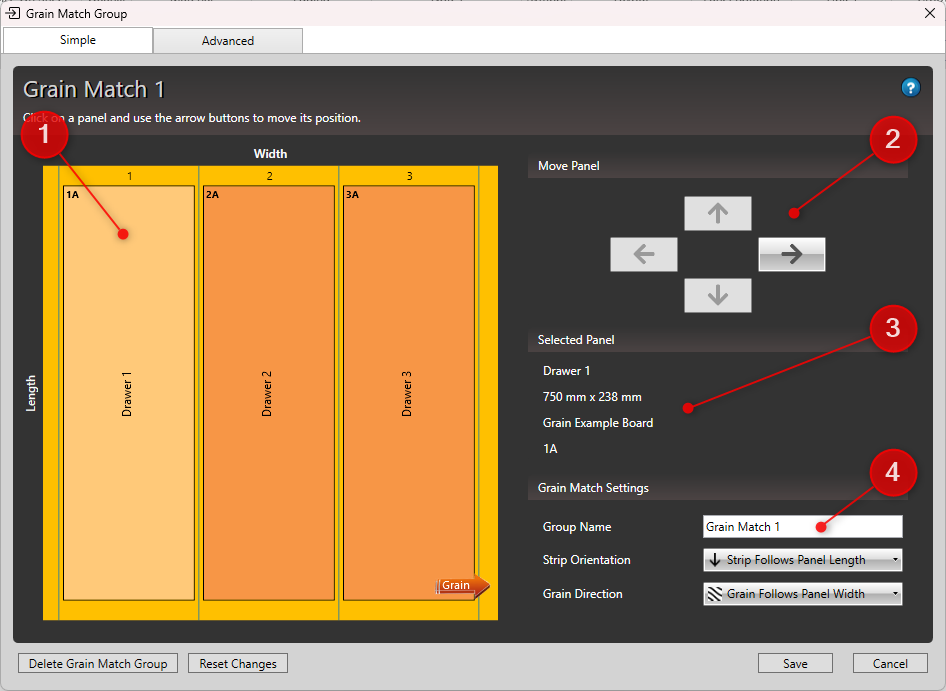The image size is (946, 691).
Task: Select the Drawer 2 panel
Action: [x=268, y=393]
